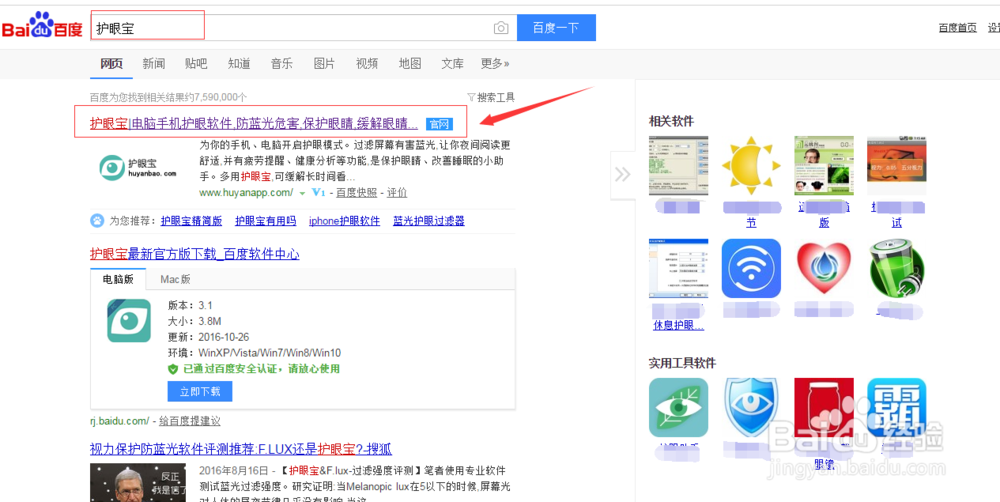
Task: Switch to the 贴吧 tab
Action: point(196,64)
